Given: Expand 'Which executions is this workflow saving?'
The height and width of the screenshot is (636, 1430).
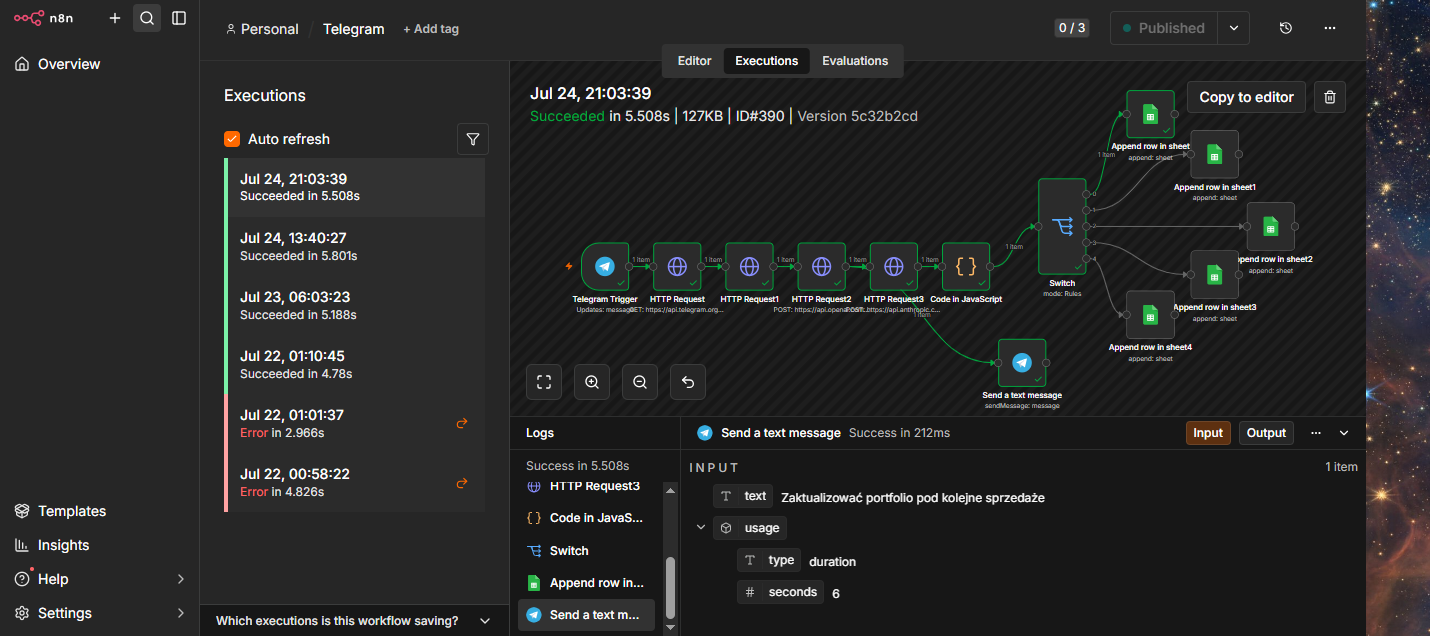Looking at the screenshot, I should tap(354, 621).
